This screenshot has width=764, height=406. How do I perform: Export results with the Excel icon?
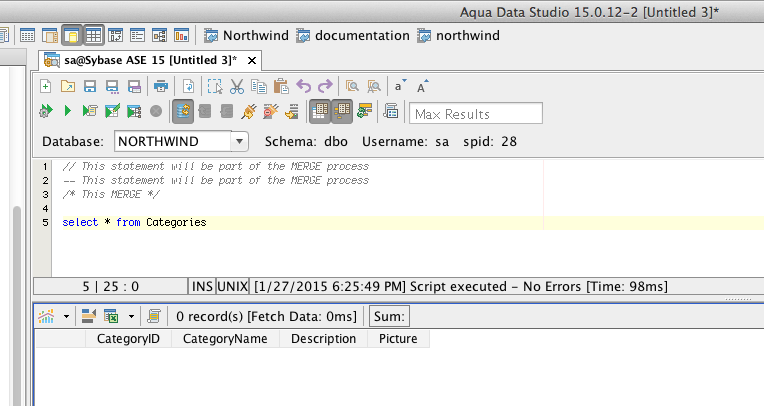tap(111, 316)
